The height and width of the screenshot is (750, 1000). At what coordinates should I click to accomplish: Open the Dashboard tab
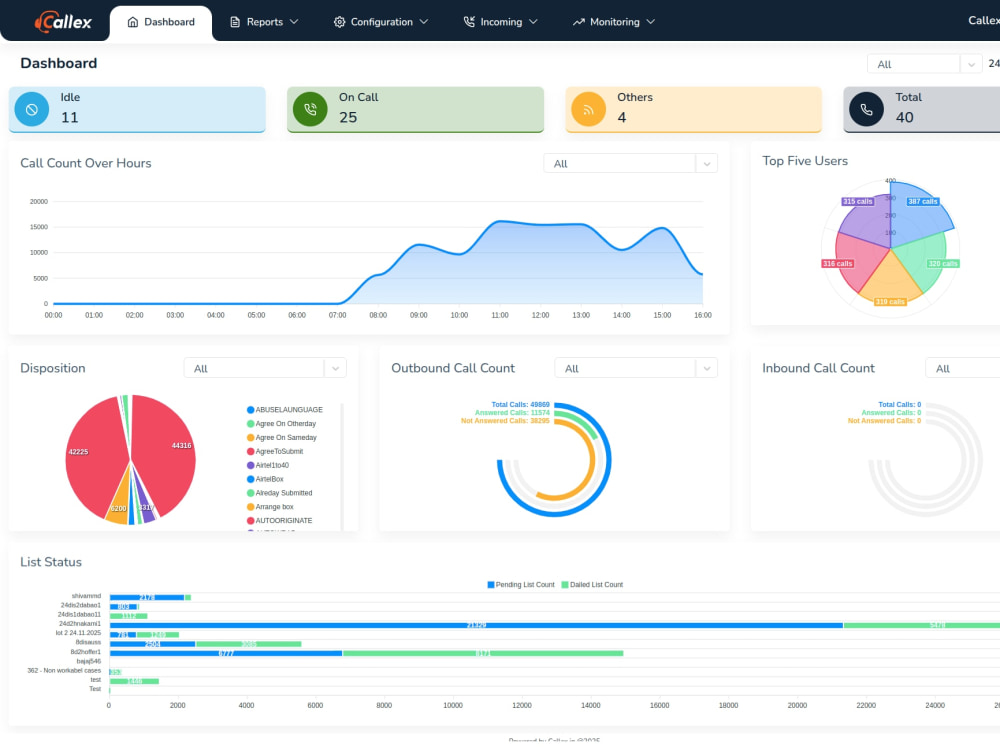(161, 23)
